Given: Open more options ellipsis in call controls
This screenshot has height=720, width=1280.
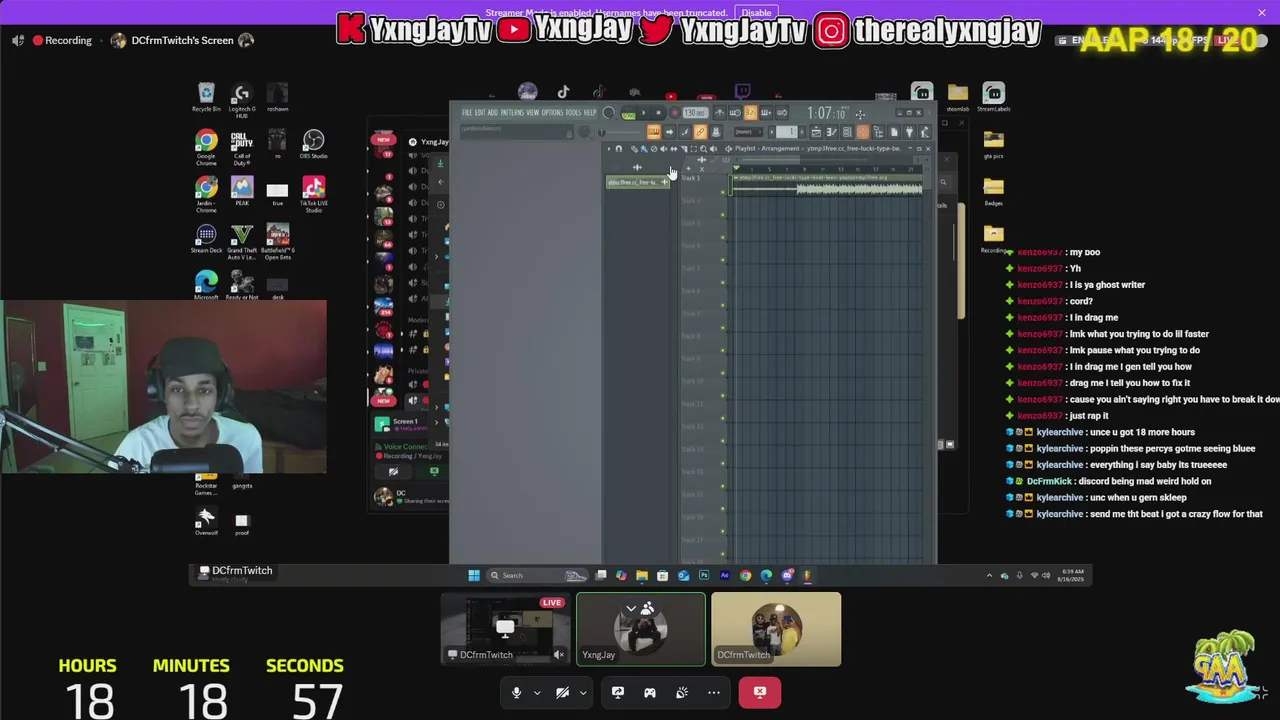Looking at the screenshot, I should tap(714, 692).
